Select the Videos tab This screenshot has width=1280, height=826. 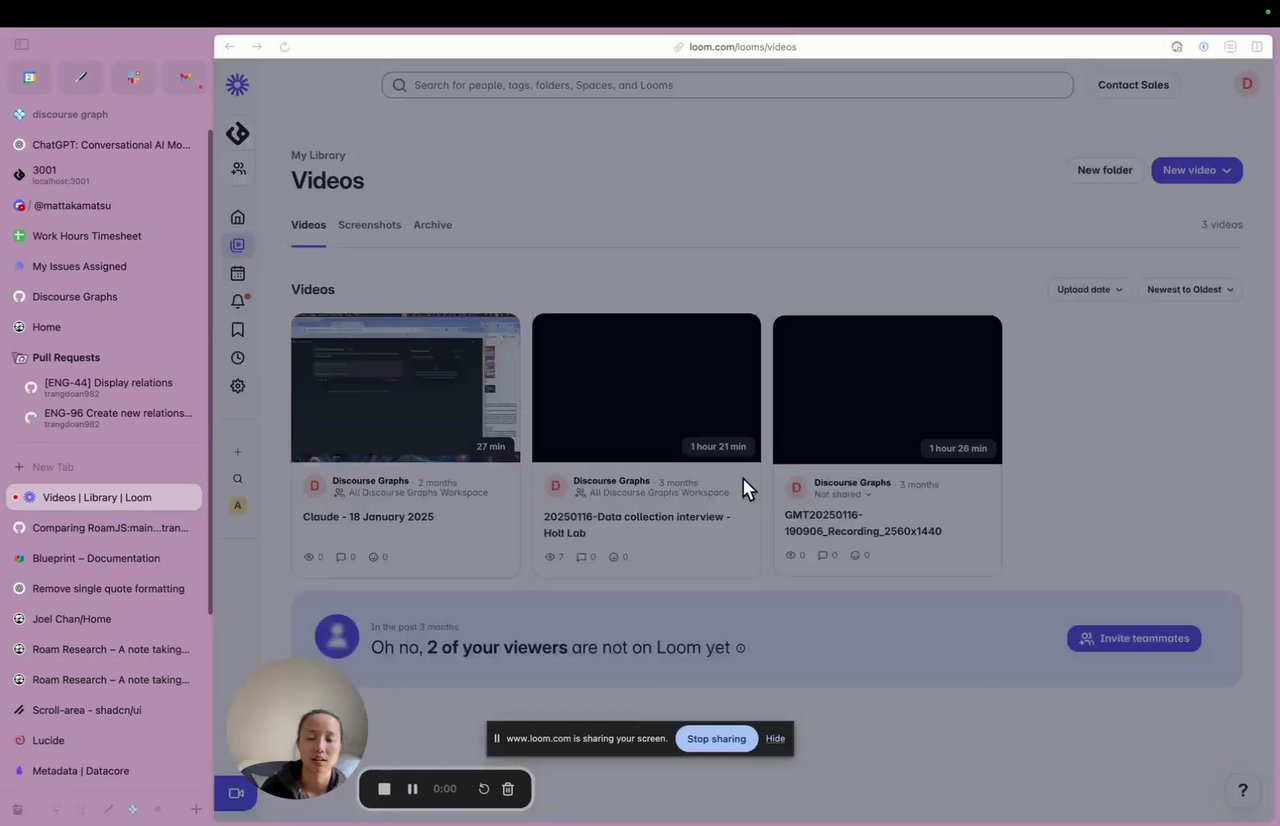[308, 225]
